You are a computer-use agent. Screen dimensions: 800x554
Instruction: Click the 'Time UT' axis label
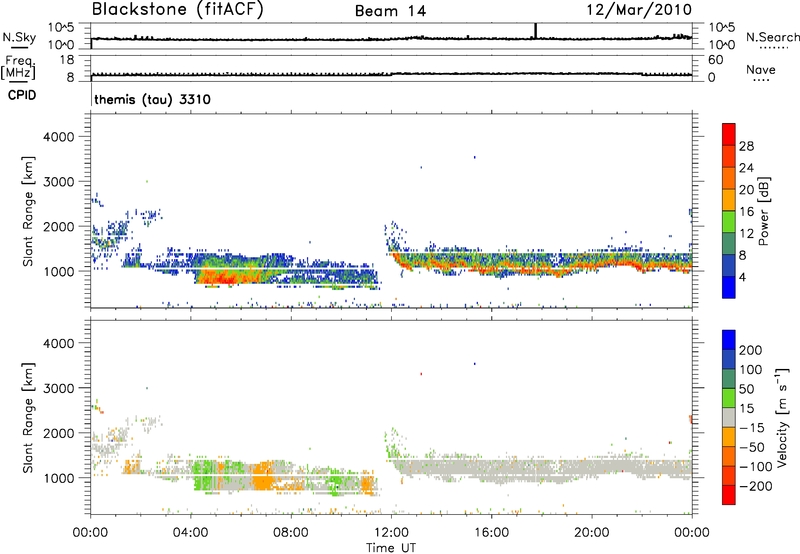click(391, 548)
